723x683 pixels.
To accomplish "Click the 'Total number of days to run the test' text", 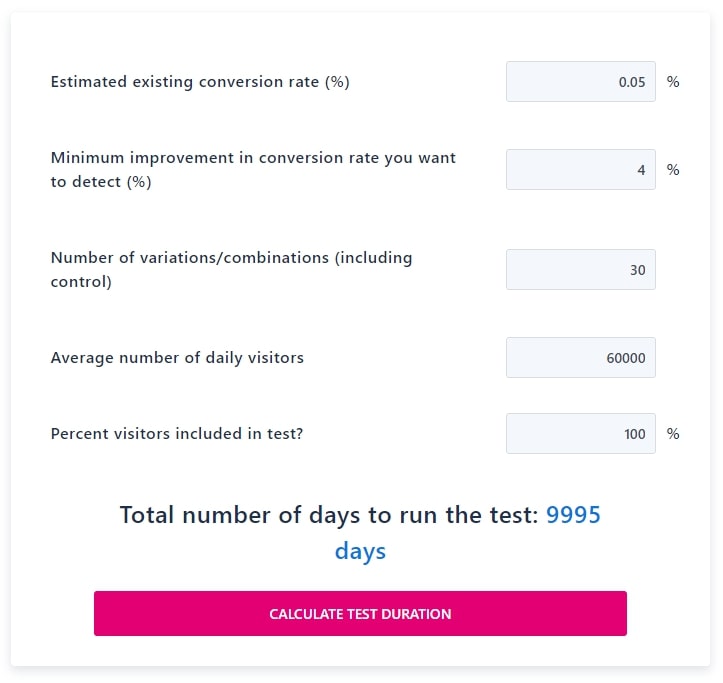I will click(329, 515).
